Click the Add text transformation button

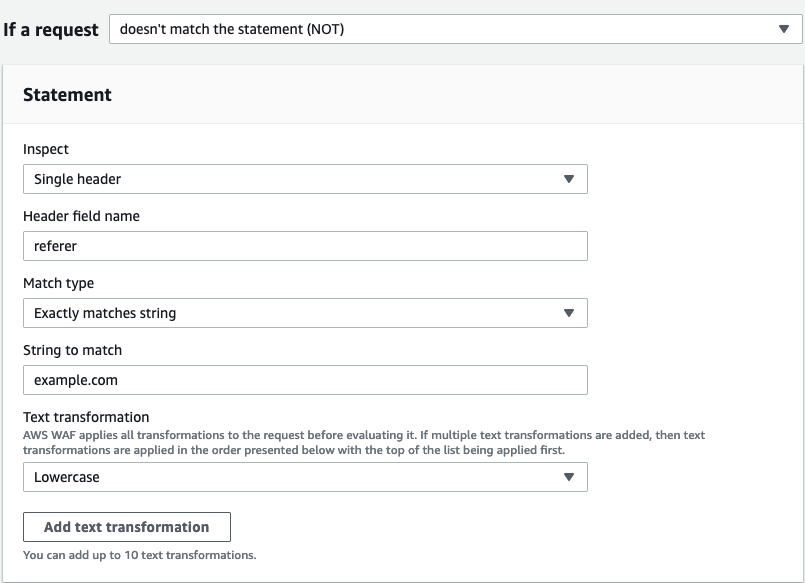point(126,527)
